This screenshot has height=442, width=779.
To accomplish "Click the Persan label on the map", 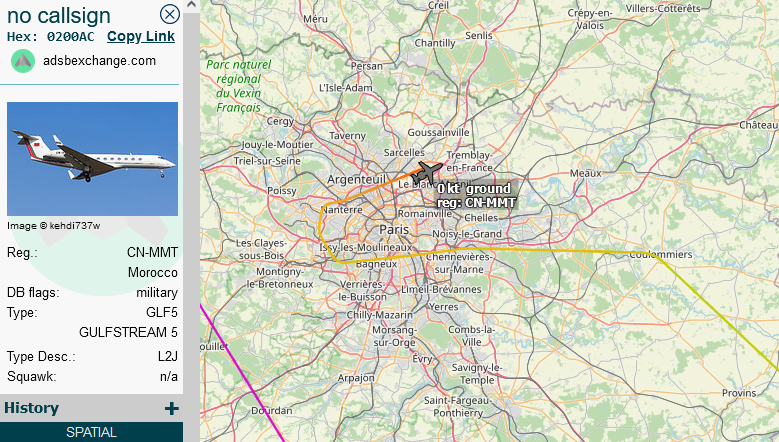I will 367,66.
